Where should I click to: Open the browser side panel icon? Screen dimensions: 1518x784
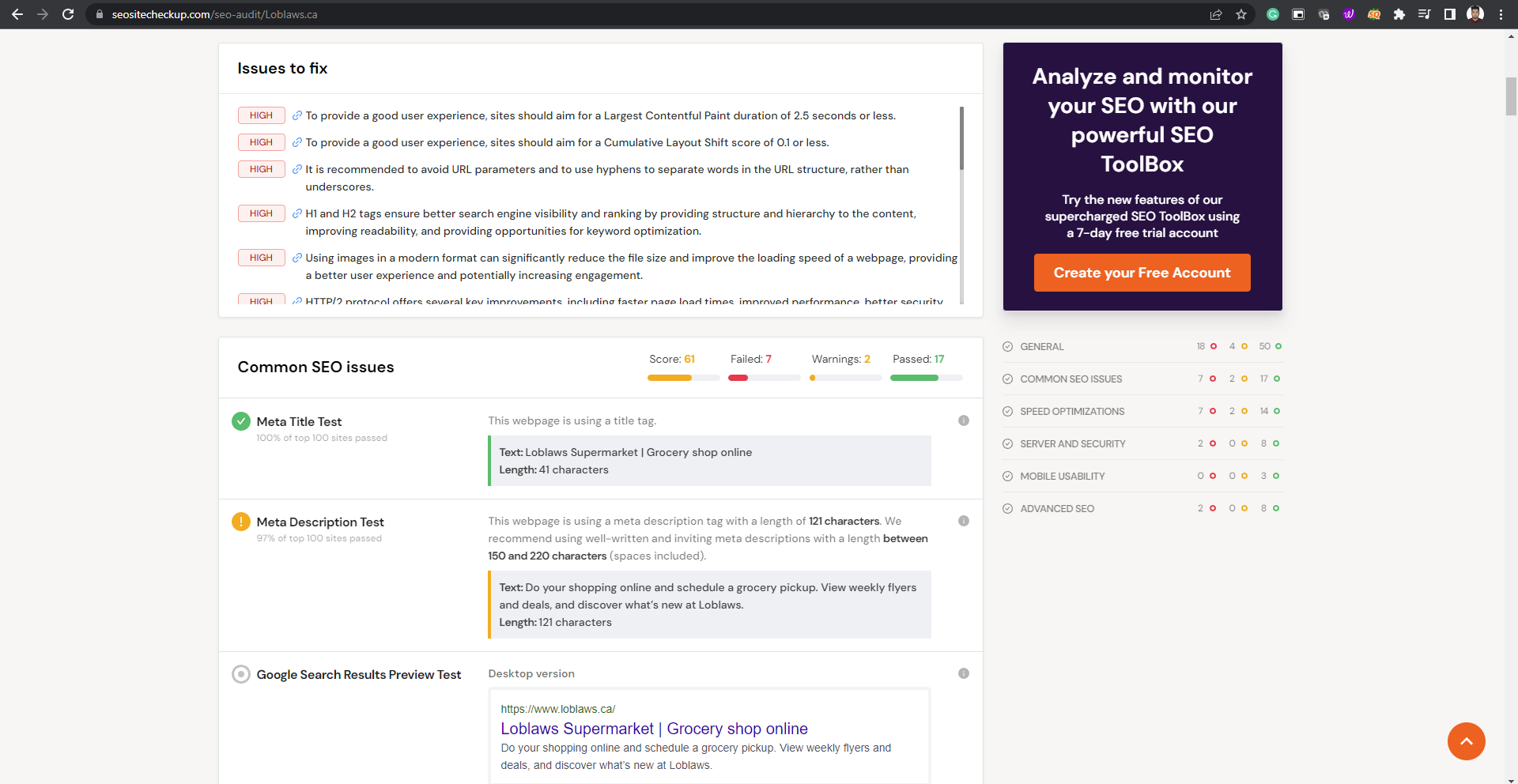(x=1450, y=14)
